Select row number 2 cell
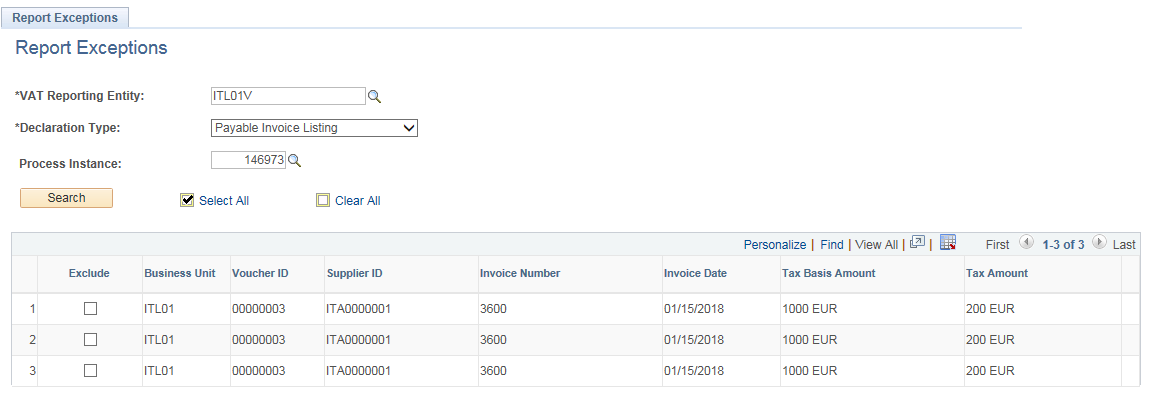The height and width of the screenshot is (397, 1151). pos(32,340)
